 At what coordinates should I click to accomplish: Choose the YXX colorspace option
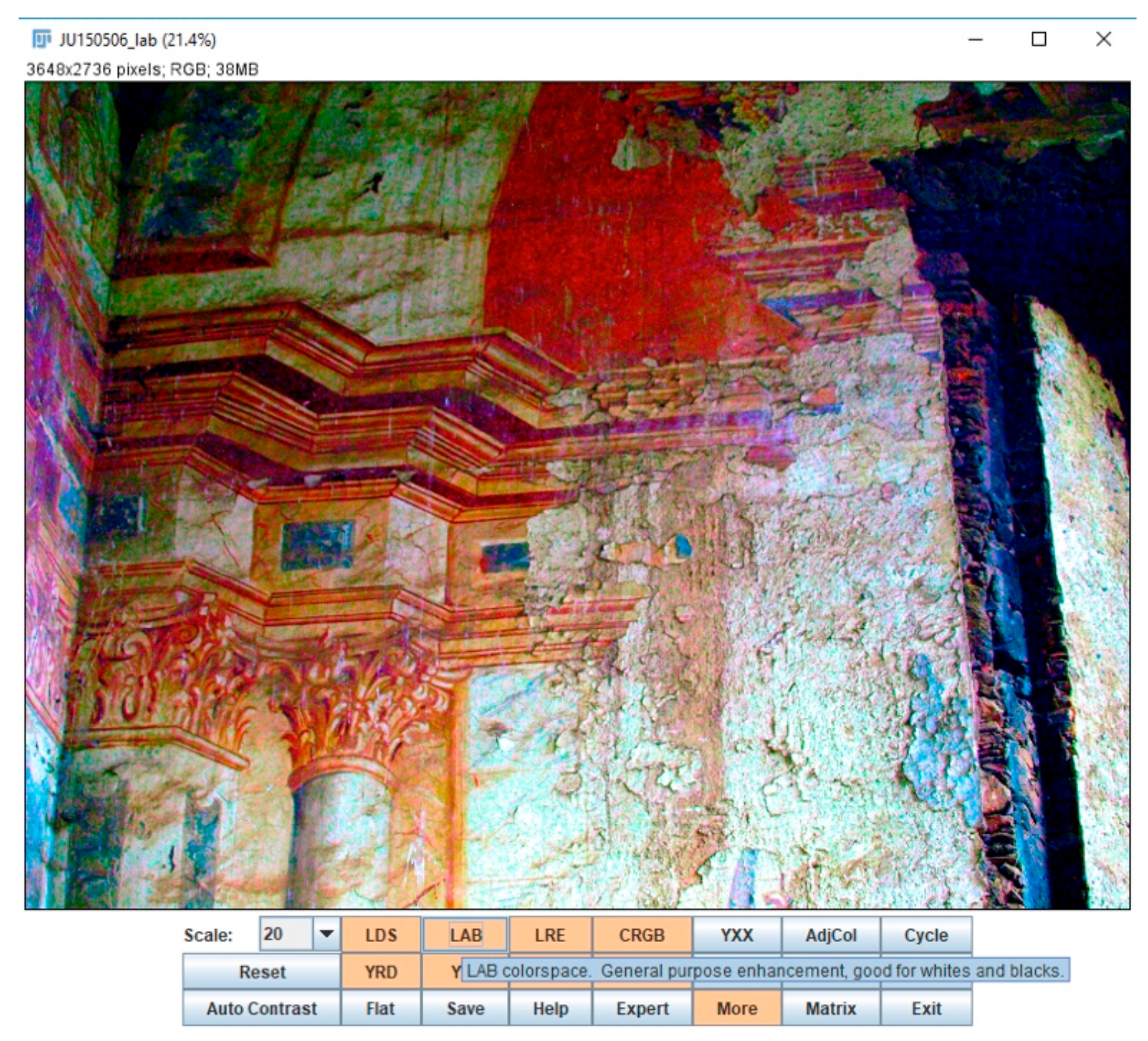[x=736, y=935]
